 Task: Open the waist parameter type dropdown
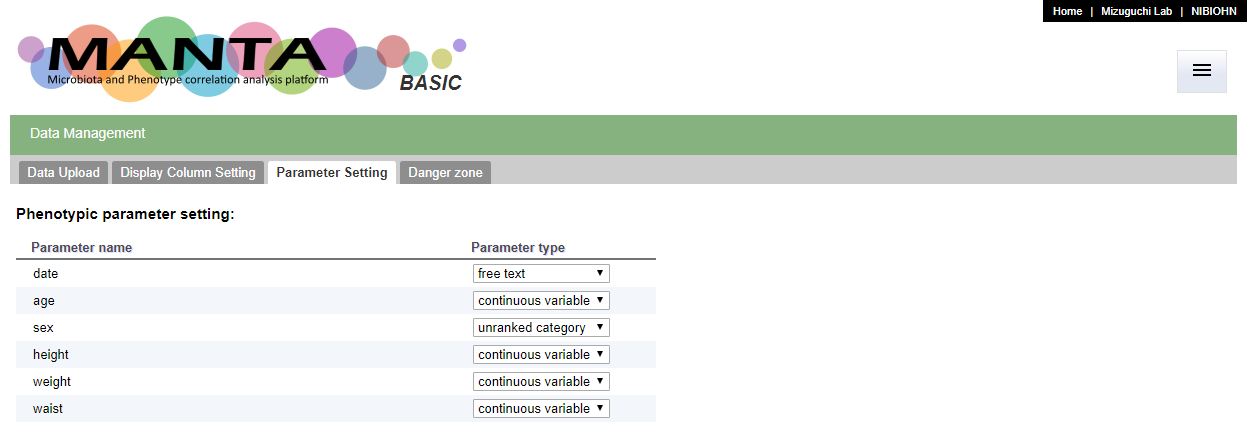click(x=541, y=408)
